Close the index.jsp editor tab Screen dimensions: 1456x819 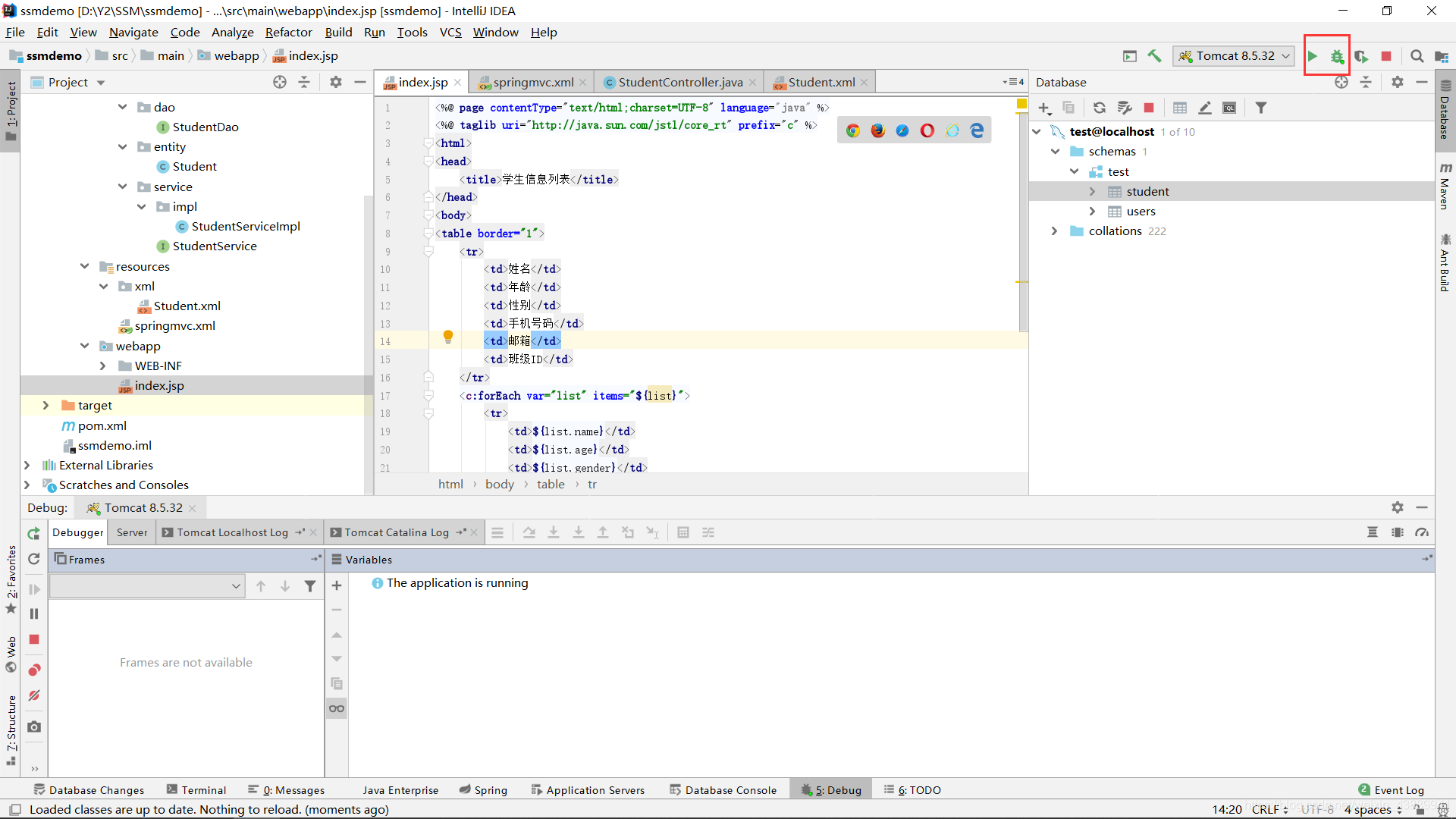tap(457, 83)
